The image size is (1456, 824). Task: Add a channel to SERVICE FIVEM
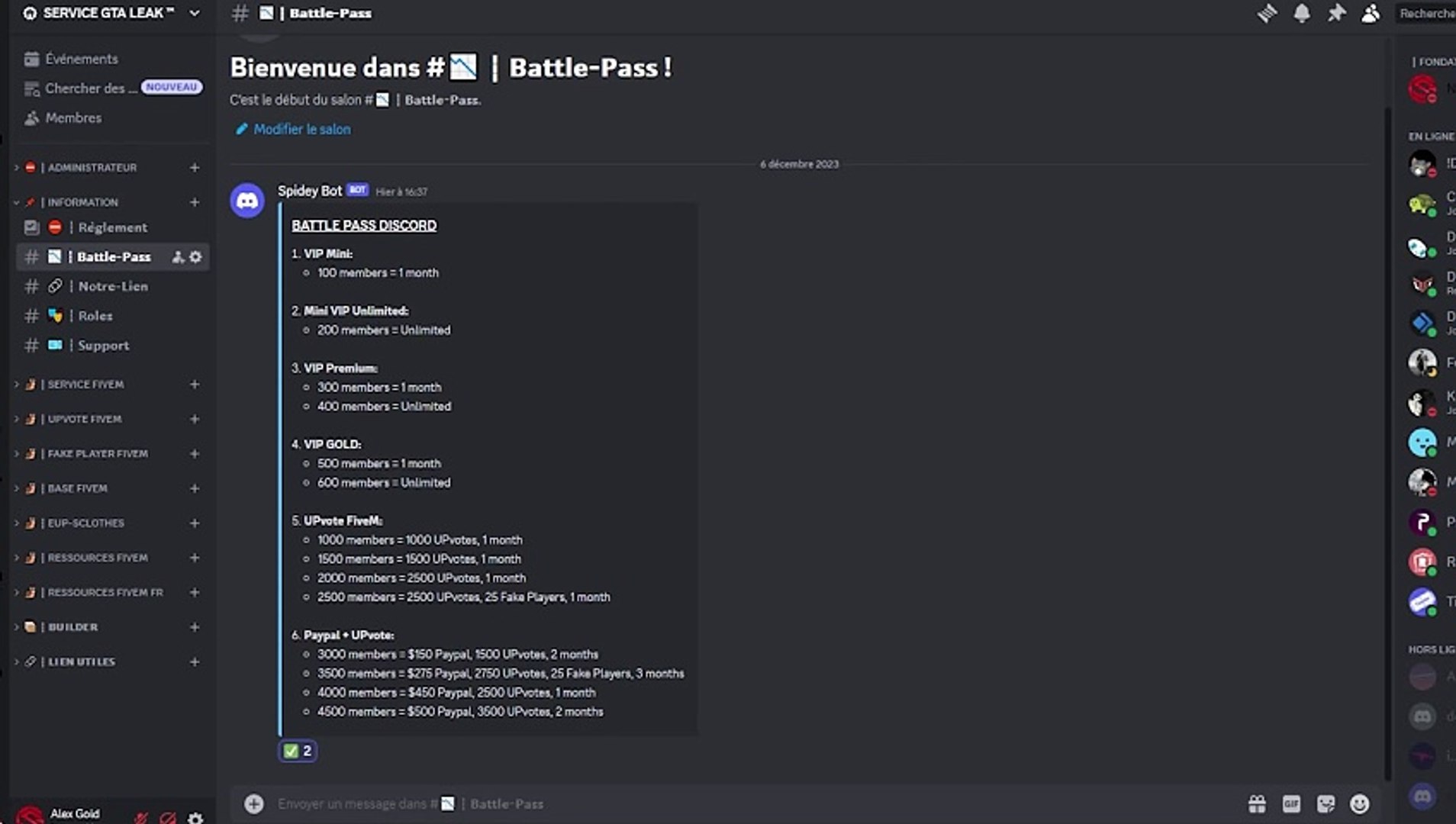point(195,385)
